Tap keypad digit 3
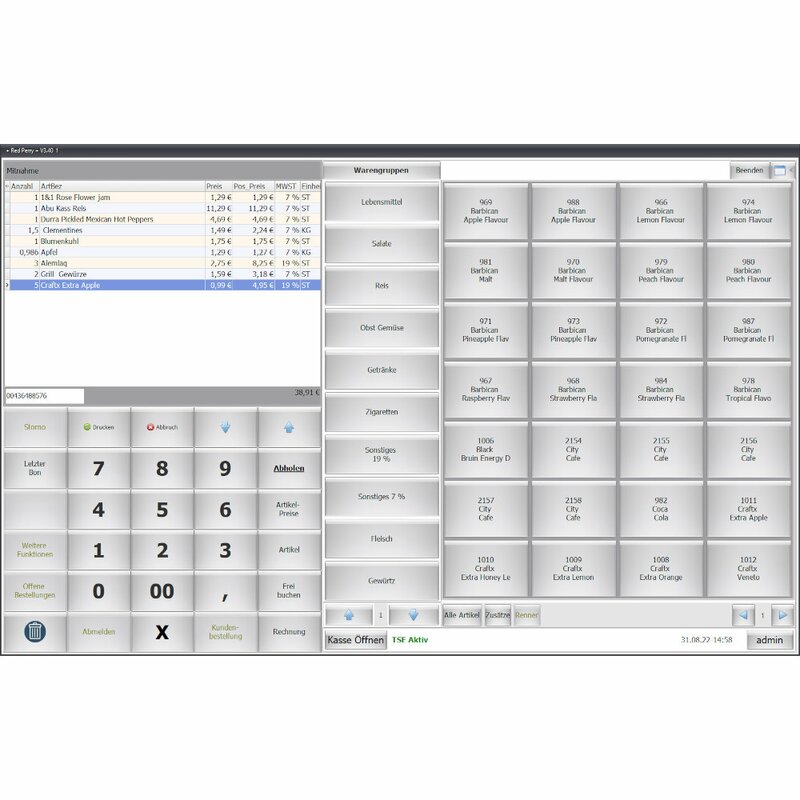 click(x=225, y=550)
